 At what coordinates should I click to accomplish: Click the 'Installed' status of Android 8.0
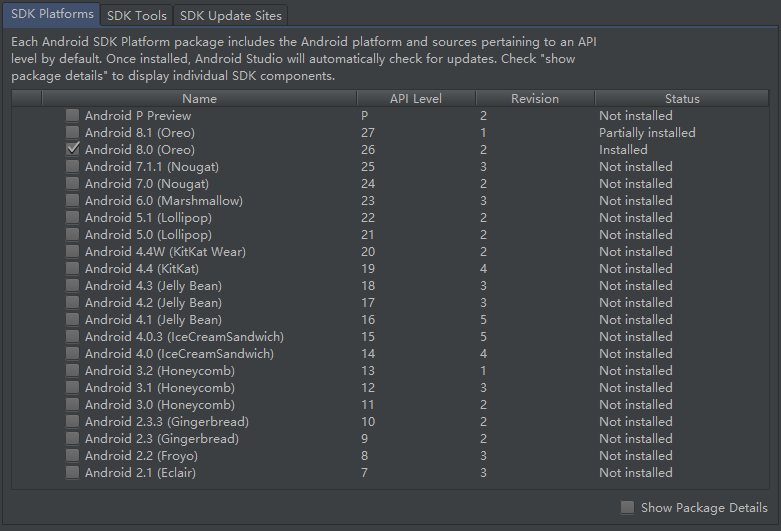pyautogui.click(x=623, y=149)
